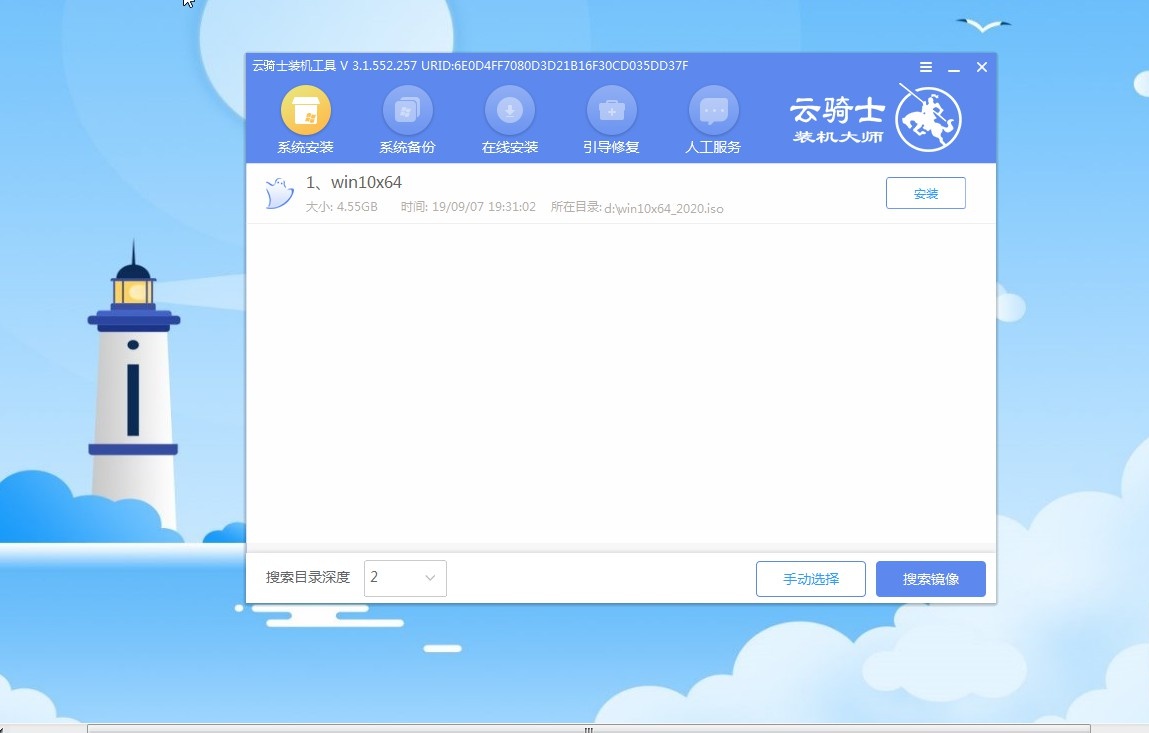Screen dimensions: 1149x733
Task: Open the 引导修复 boot repair icon
Action: (612, 111)
